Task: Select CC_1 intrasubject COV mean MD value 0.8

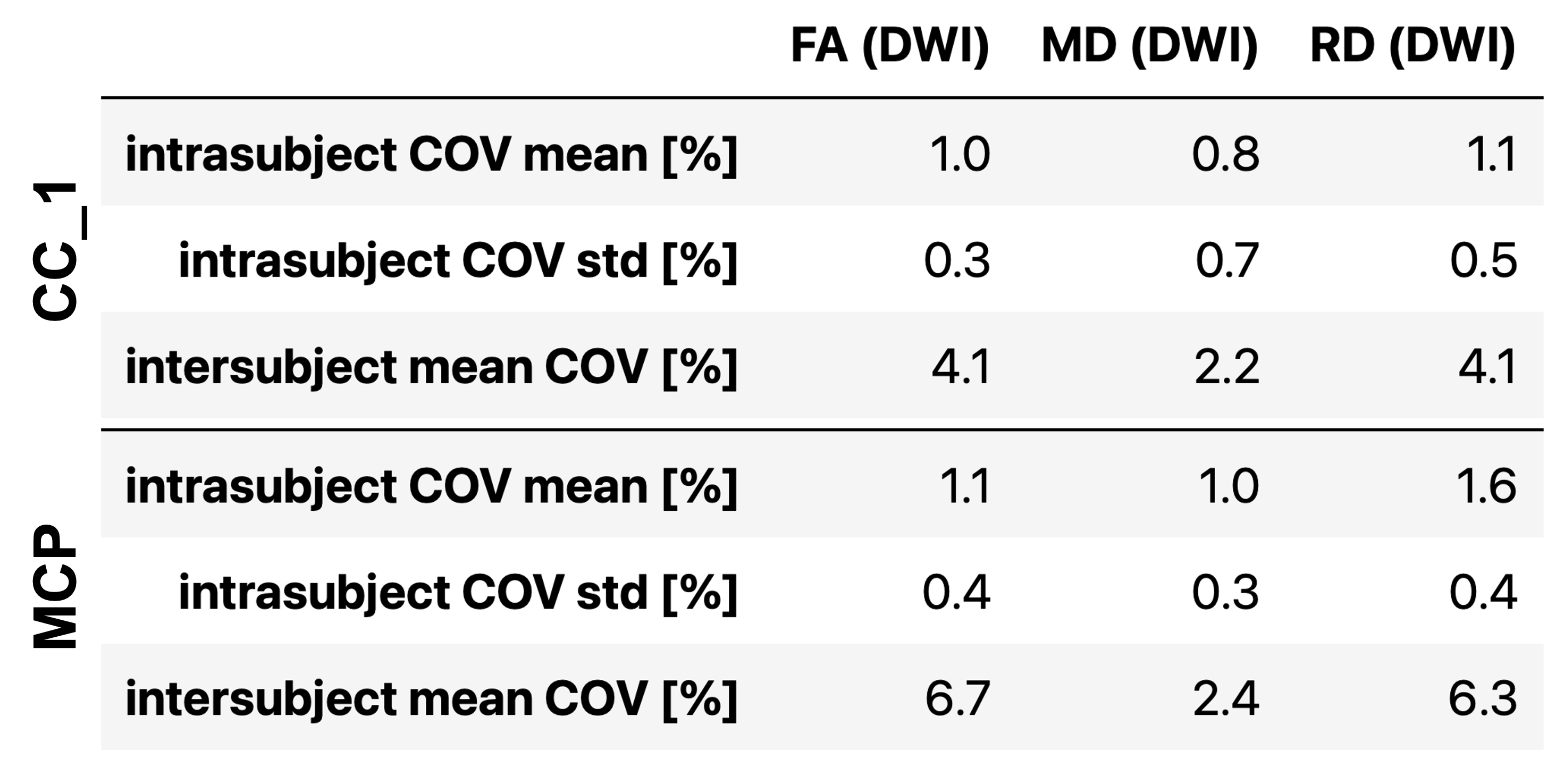Action: click(x=1225, y=155)
